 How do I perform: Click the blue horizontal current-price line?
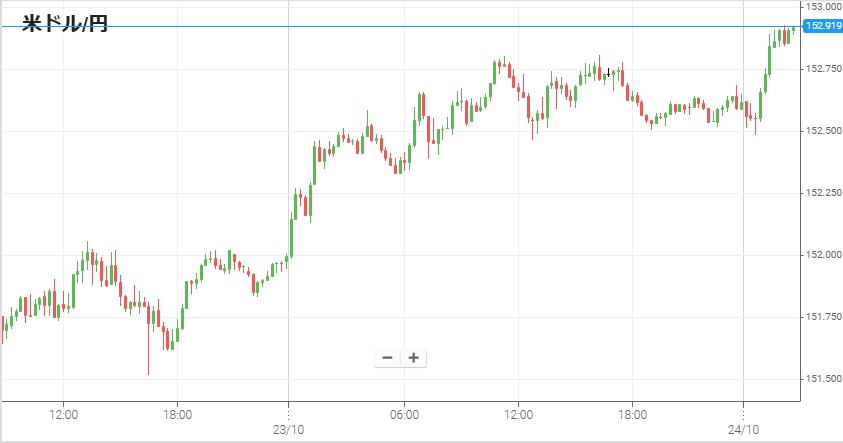point(400,27)
